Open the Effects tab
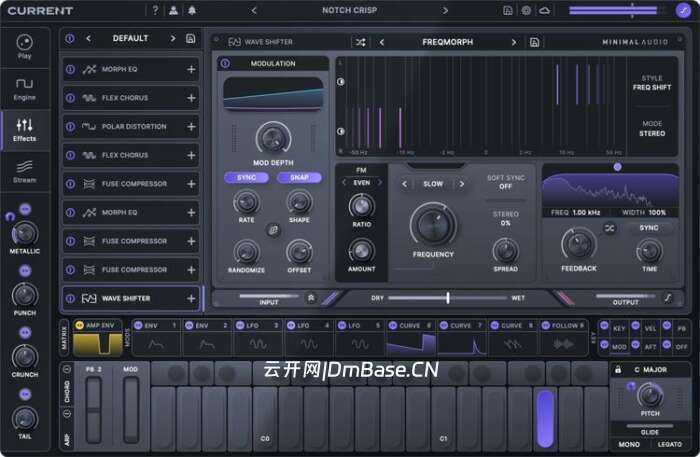This screenshot has width=700, height=457. [25, 130]
